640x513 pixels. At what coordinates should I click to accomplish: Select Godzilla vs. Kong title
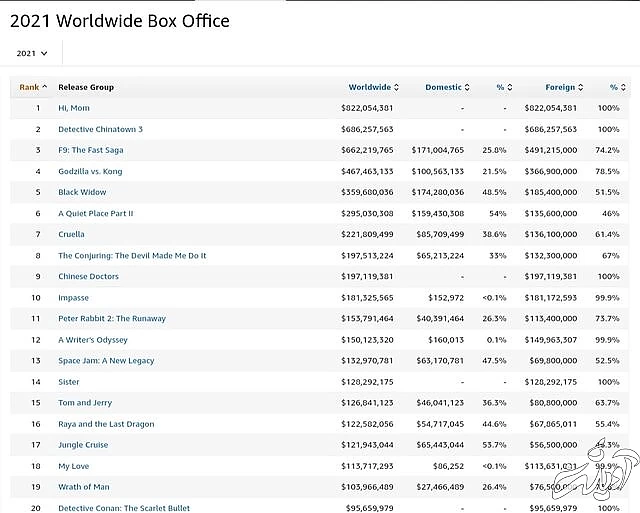click(93, 171)
